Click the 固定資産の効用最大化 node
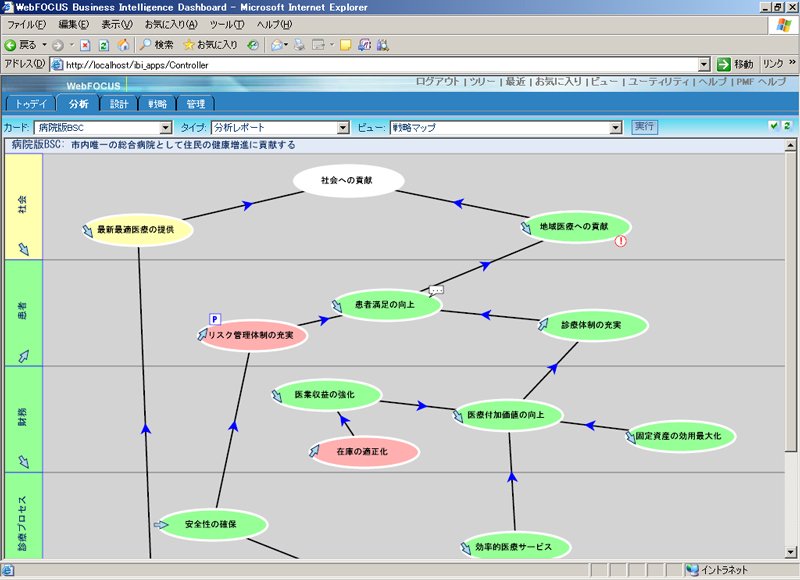The image size is (800, 580). click(x=680, y=436)
